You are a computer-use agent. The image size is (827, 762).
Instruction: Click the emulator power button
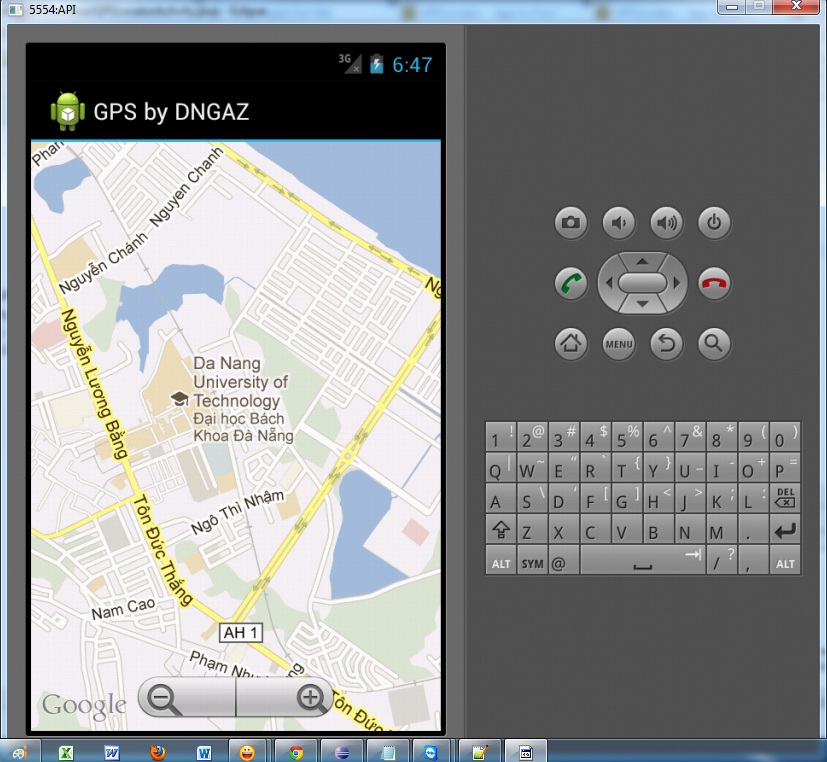tap(714, 223)
